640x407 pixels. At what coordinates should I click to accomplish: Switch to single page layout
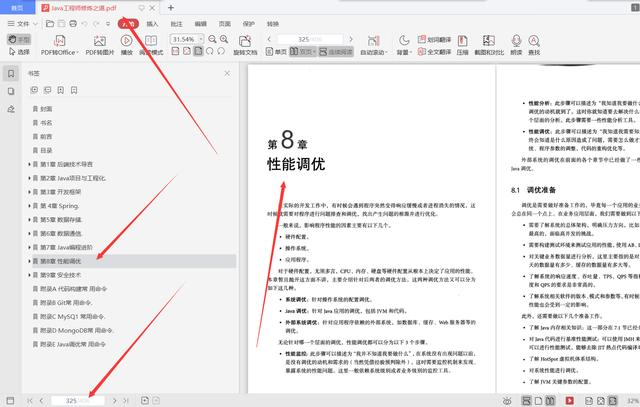[276, 52]
